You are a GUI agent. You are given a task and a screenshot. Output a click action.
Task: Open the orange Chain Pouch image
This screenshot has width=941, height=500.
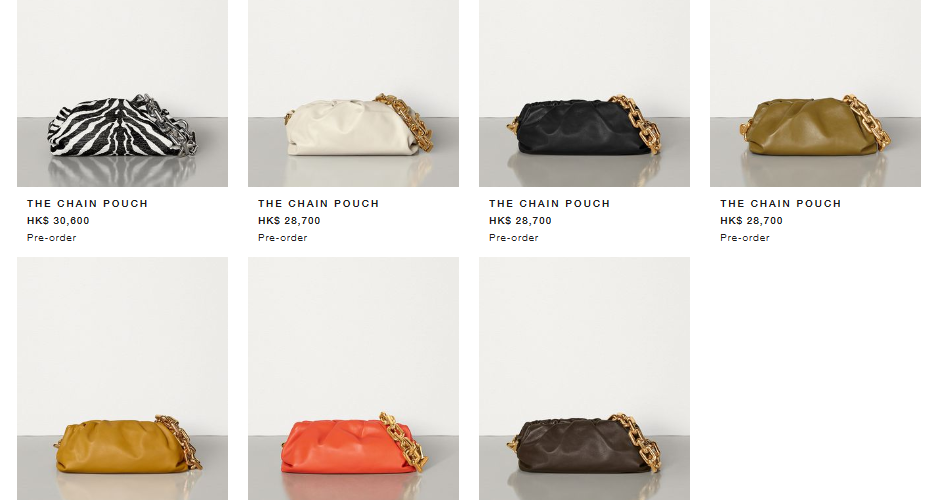[353, 379]
